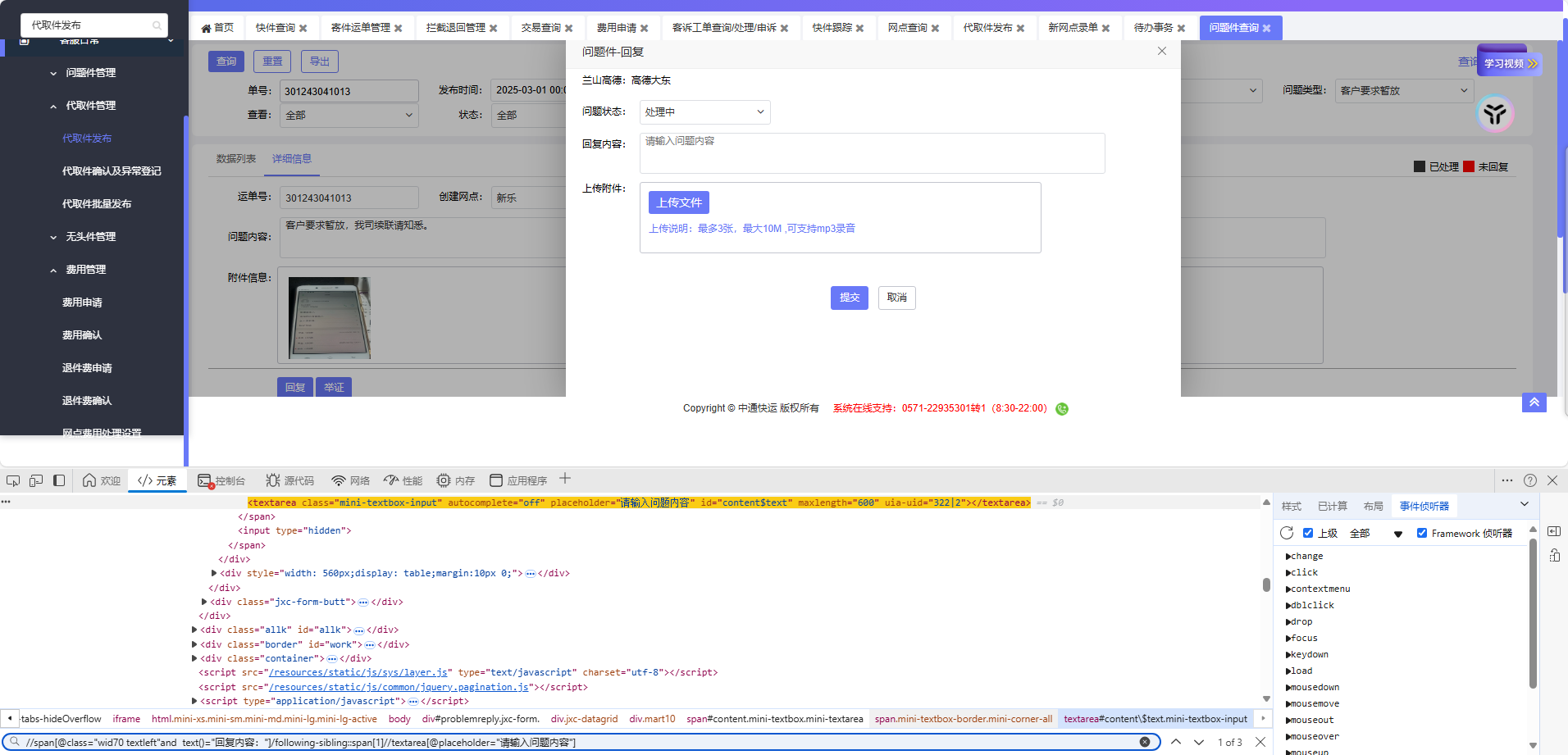
Task: Open the attachment phone photo thumbnail
Action: tap(330, 317)
